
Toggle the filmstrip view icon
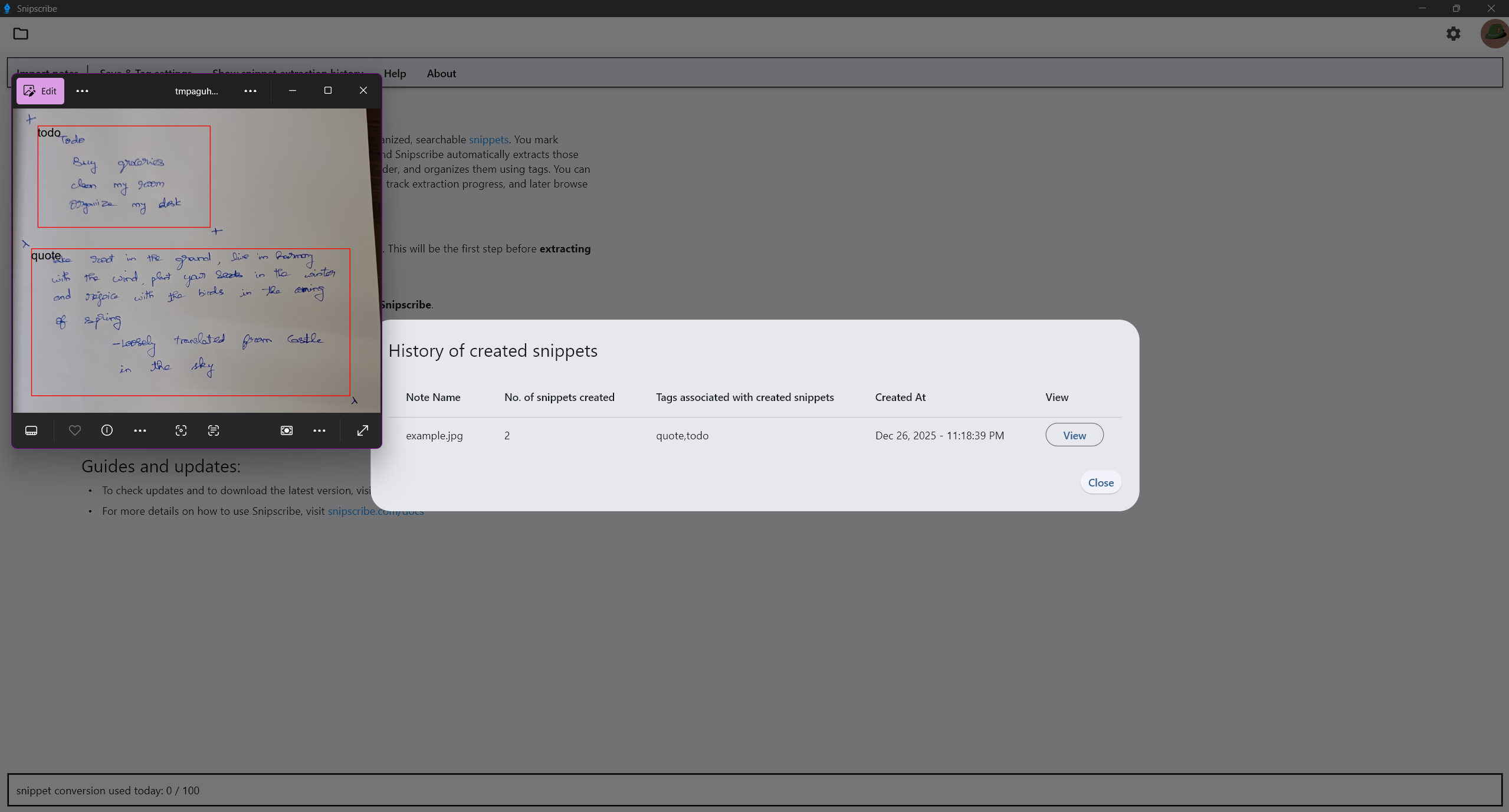(31, 430)
